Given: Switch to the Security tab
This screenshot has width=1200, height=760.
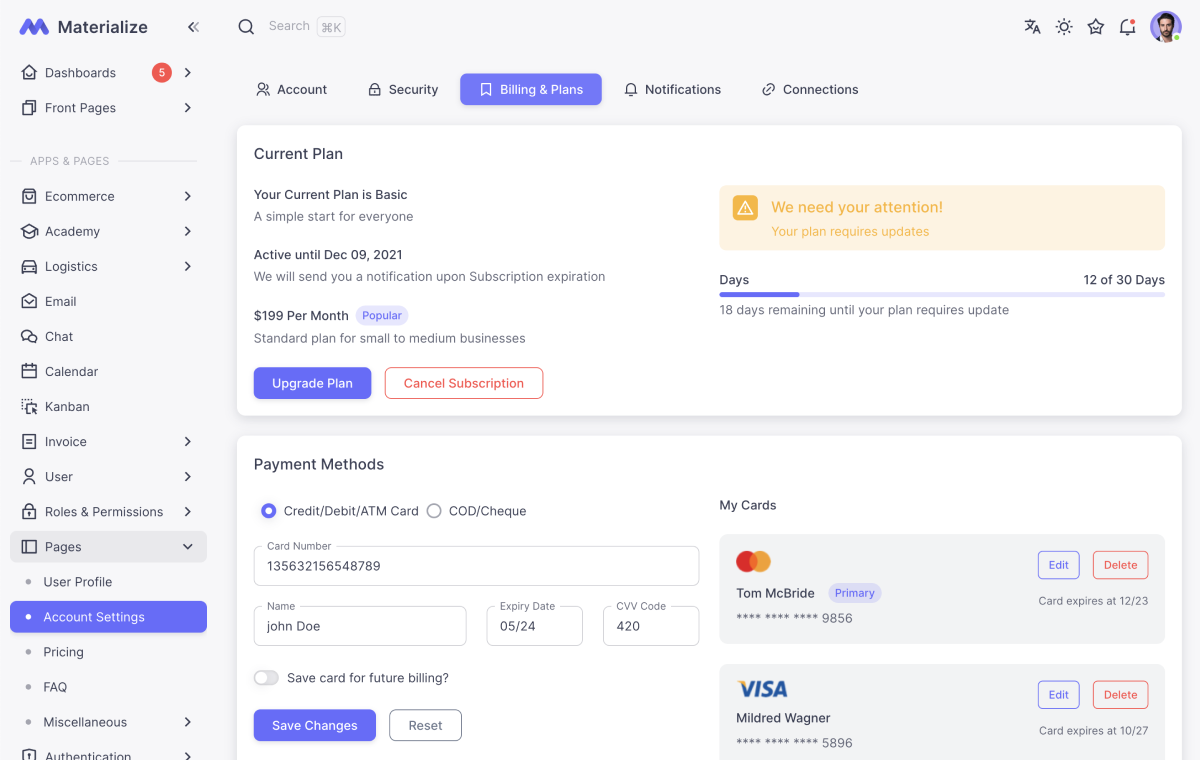Looking at the screenshot, I should [402, 89].
